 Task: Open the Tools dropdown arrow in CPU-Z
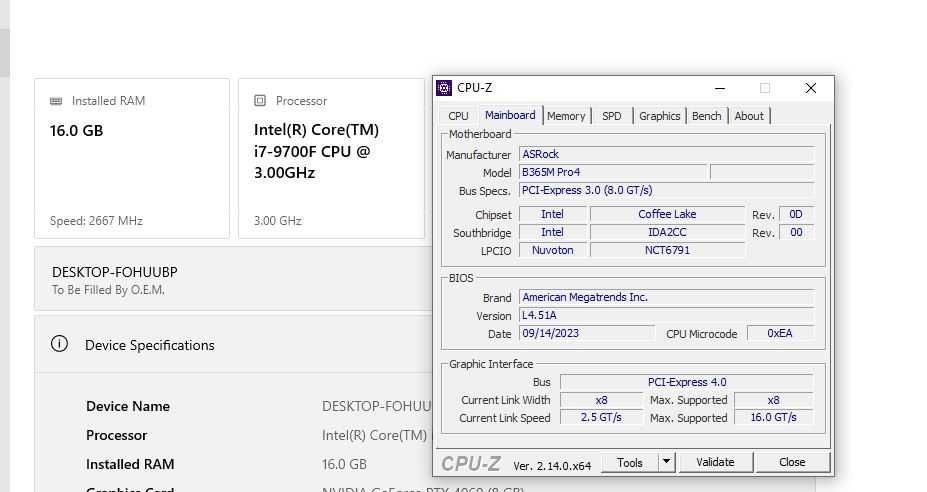point(666,462)
